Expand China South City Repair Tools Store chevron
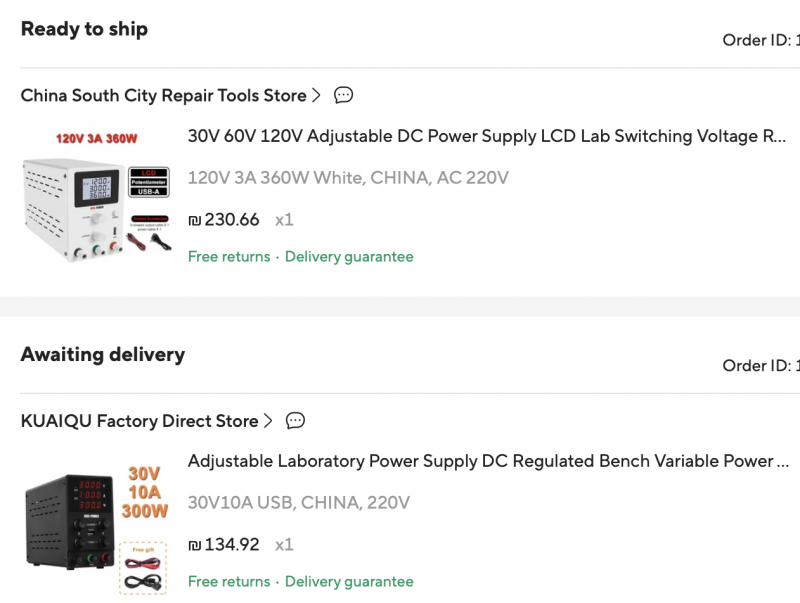This screenshot has width=800, height=603. tap(316, 96)
